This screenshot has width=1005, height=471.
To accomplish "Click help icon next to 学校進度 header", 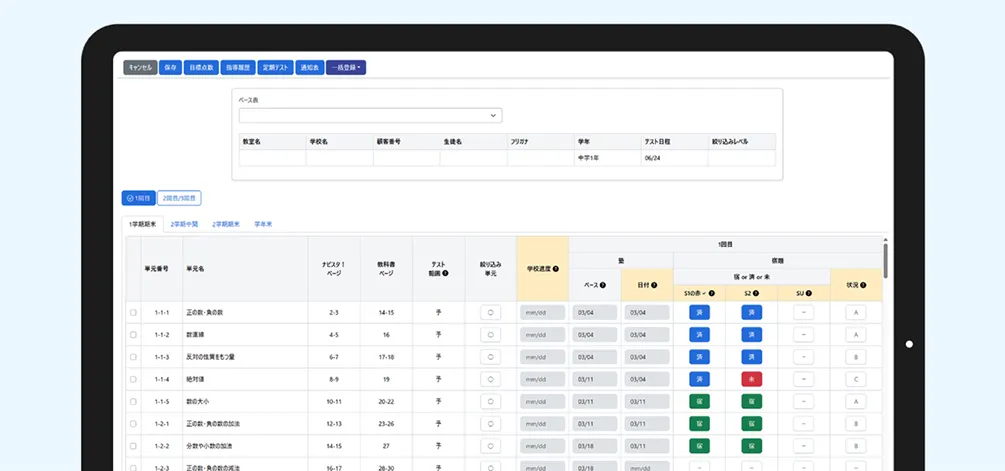I will point(555,269).
